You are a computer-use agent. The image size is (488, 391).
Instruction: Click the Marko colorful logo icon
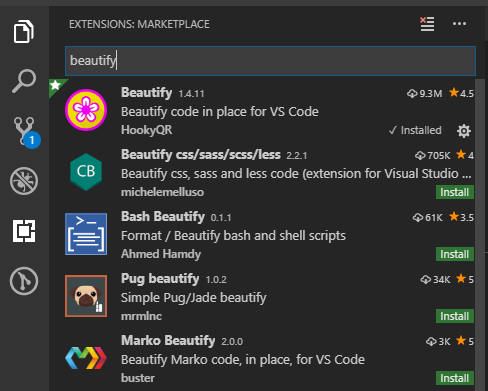coord(86,358)
